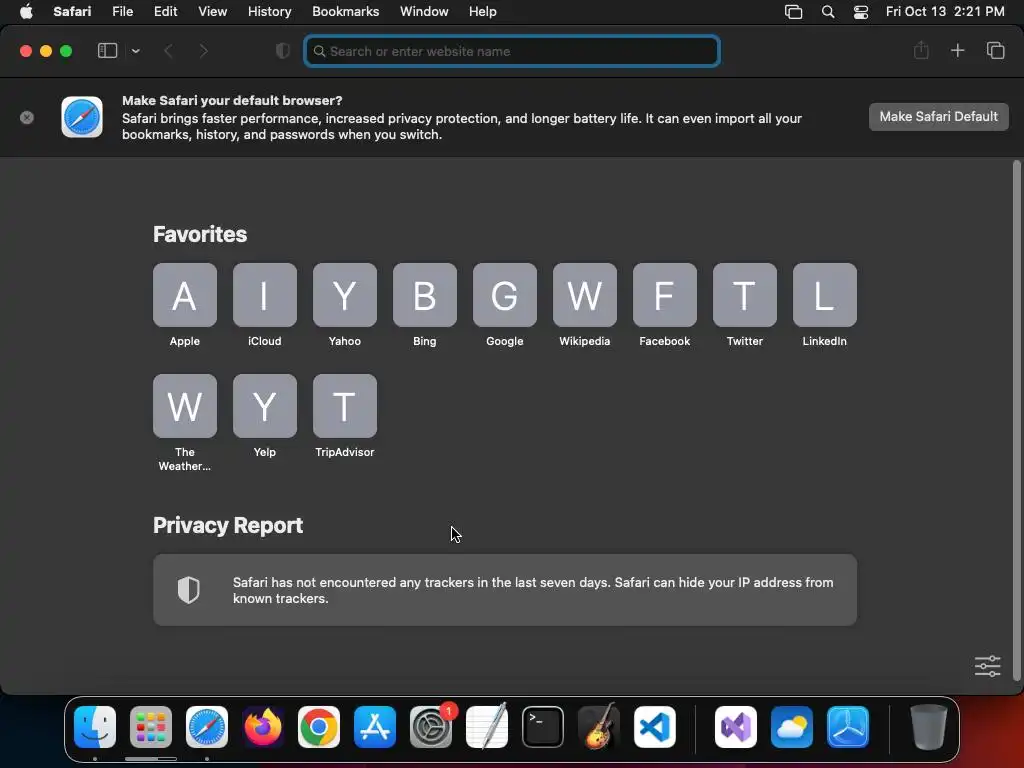This screenshot has height=768, width=1024.
Task: Open the TripAdvisor favorite
Action: click(x=345, y=406)
